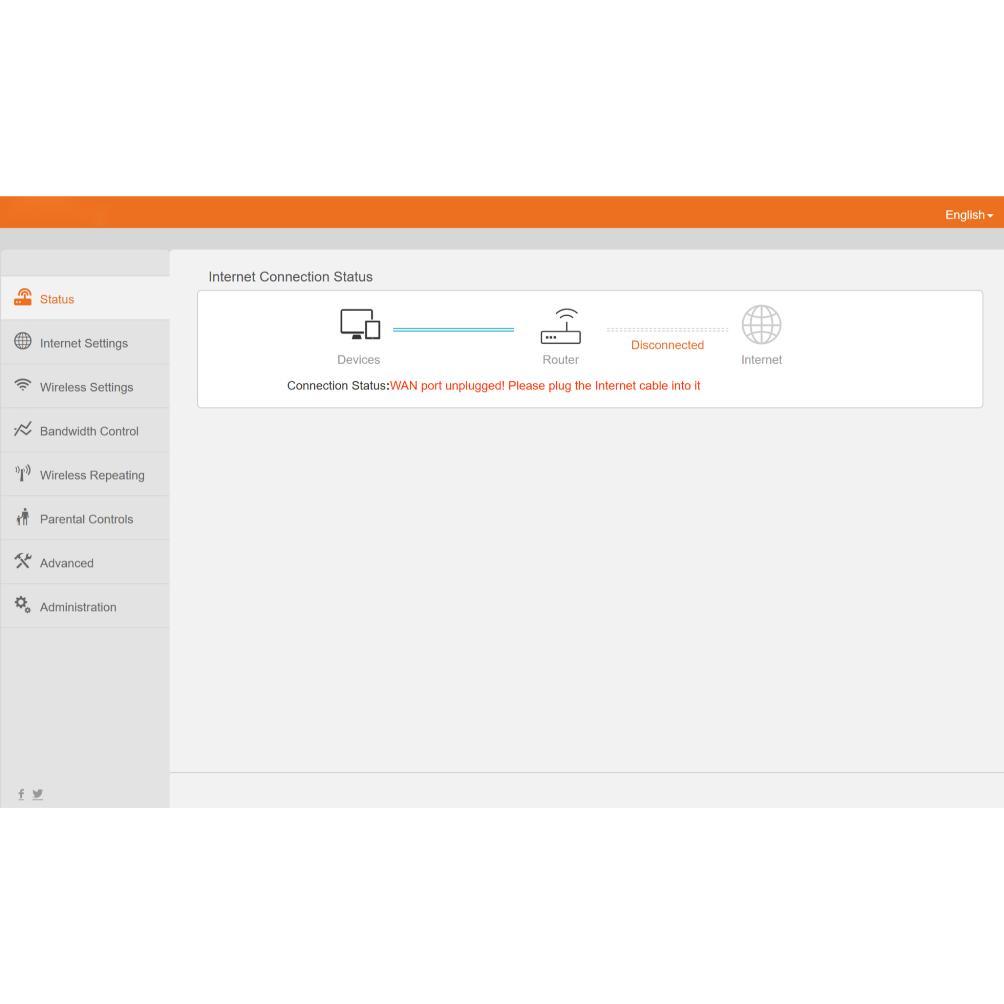This screenshot has width=1004, height=1004.
Task: Go to Bandwidth Control page
Action: [x=85, y=431]
